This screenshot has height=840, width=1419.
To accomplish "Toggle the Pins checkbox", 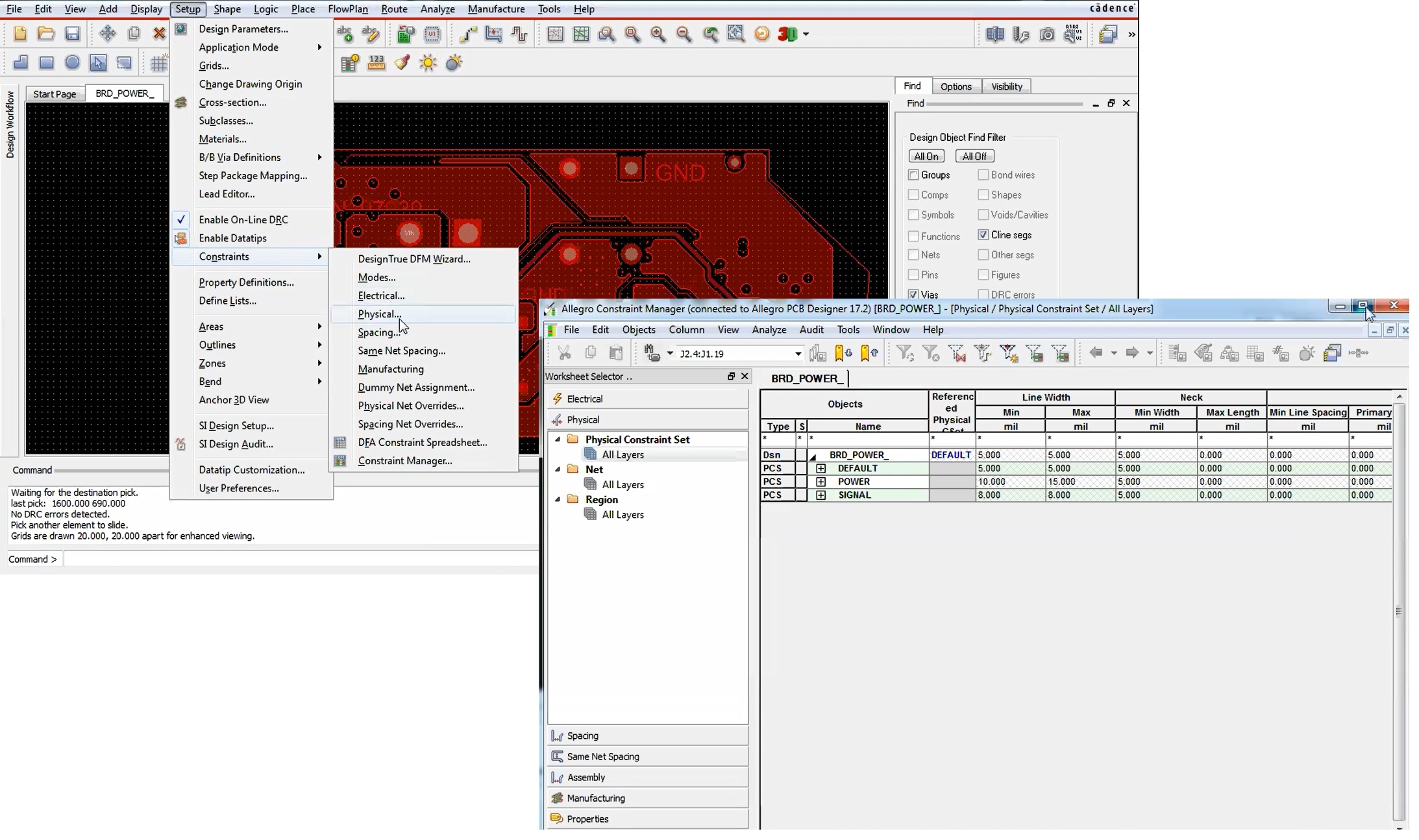I will [913, 275].
